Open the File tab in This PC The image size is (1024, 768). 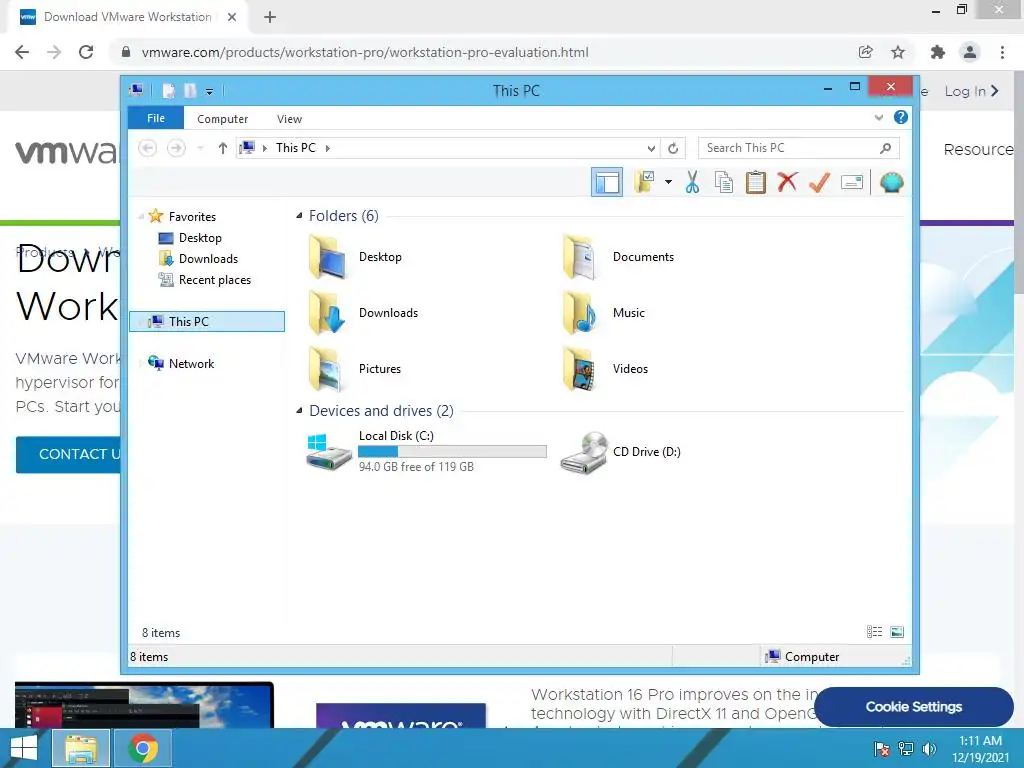tap(156, 118)
